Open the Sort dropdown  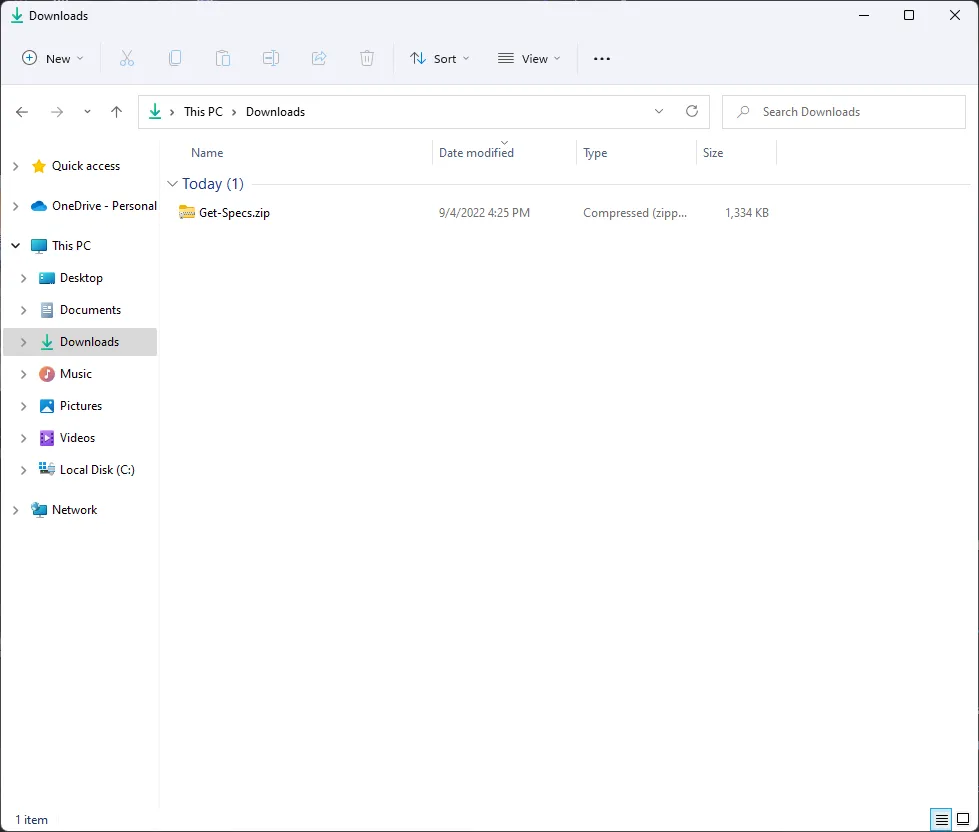(439, 58)
